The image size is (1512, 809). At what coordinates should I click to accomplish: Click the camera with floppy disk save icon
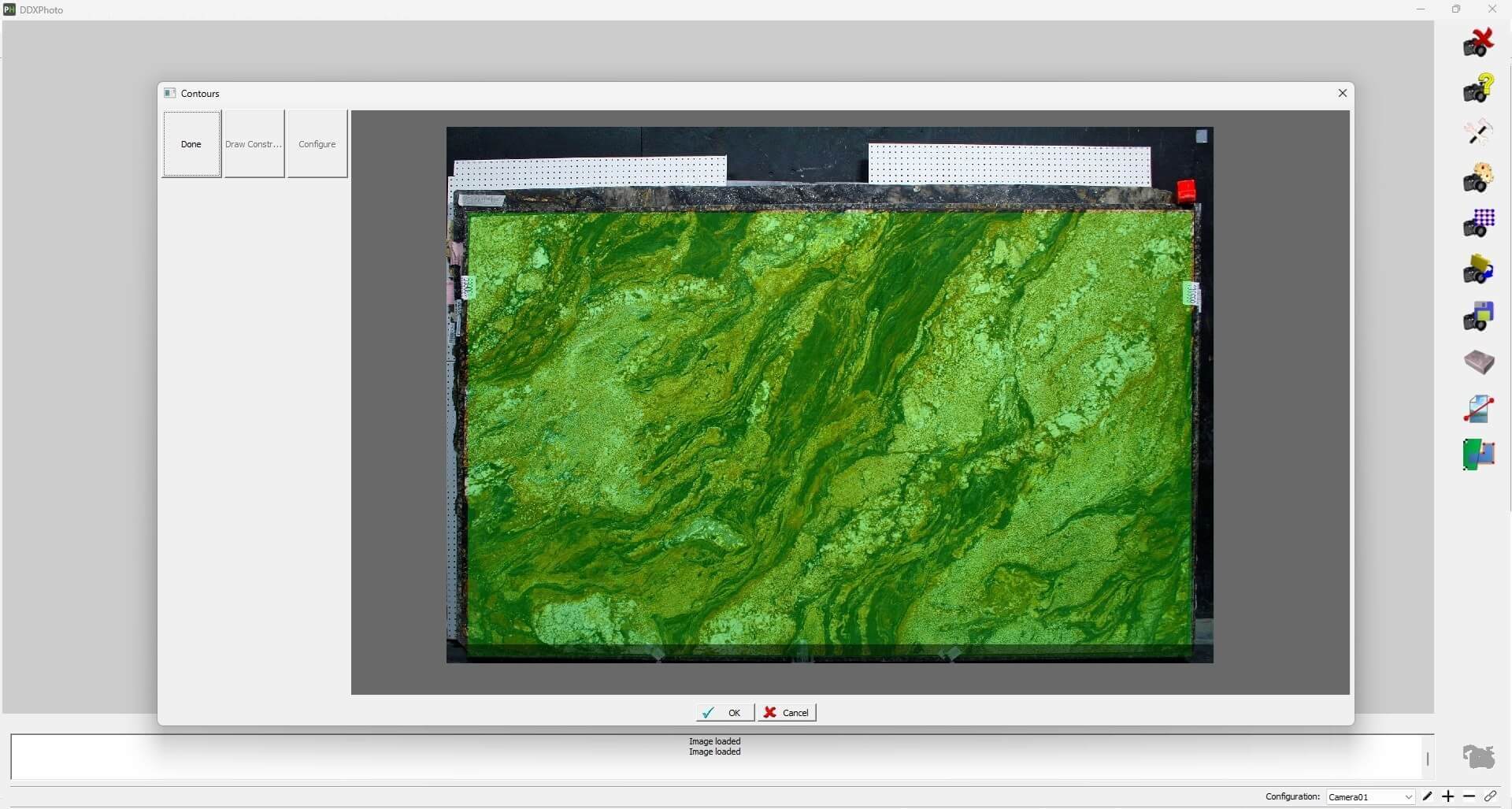[x=1478, y=316]
